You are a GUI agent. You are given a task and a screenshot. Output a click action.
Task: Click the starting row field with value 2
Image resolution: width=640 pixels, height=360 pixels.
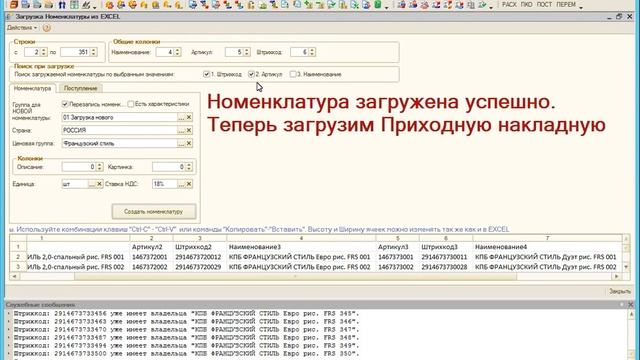[x=32, y=52]
